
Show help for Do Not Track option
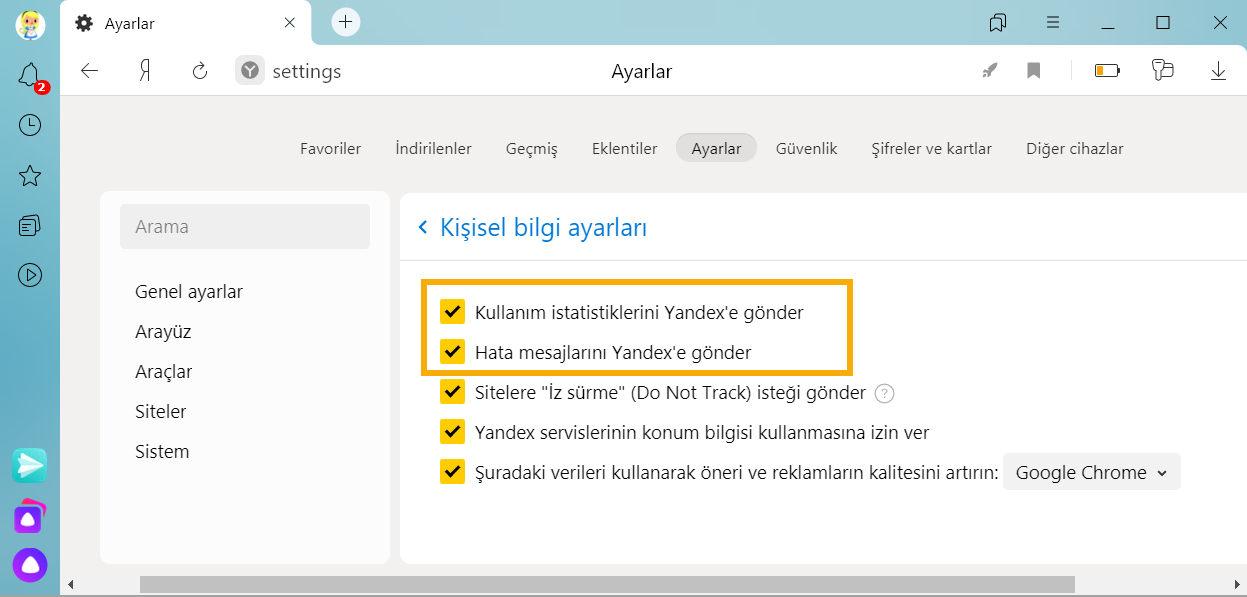point(884,393)
